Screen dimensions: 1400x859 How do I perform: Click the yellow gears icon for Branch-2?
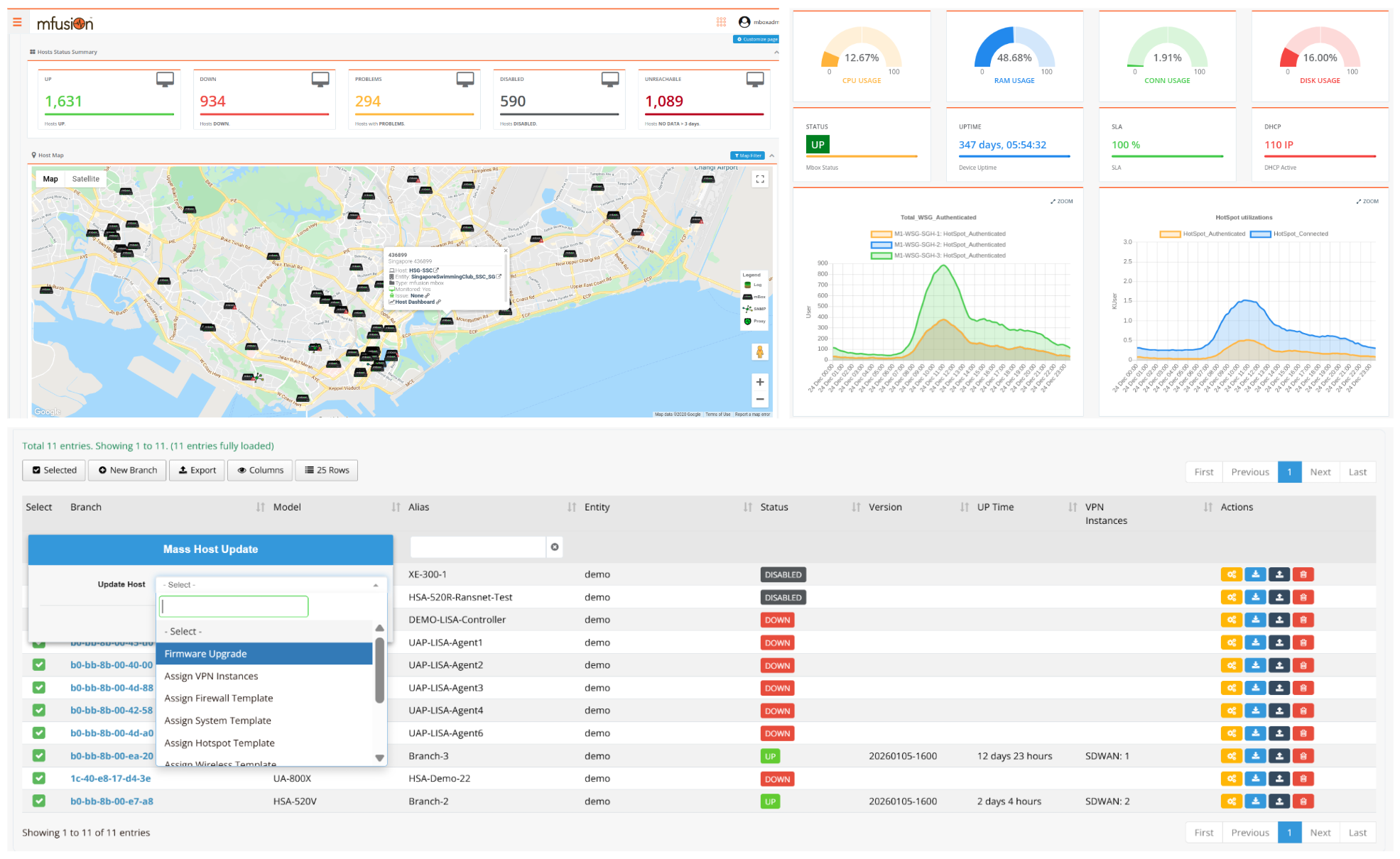point(1232,801)
